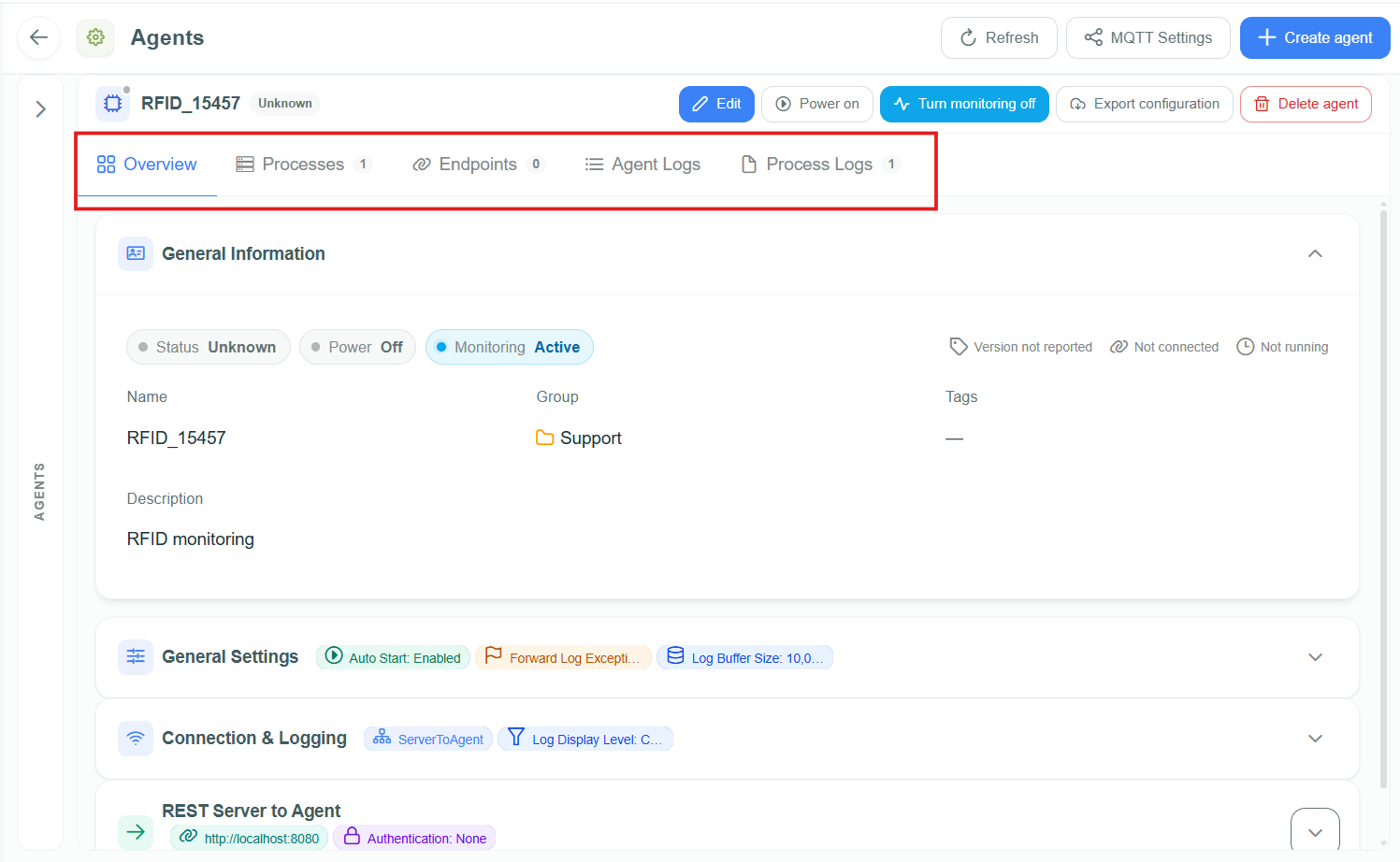Viewport: 1400px width, 862px height.
Task: Click the green gear Agents icon
Action: [x=95, y=37]
